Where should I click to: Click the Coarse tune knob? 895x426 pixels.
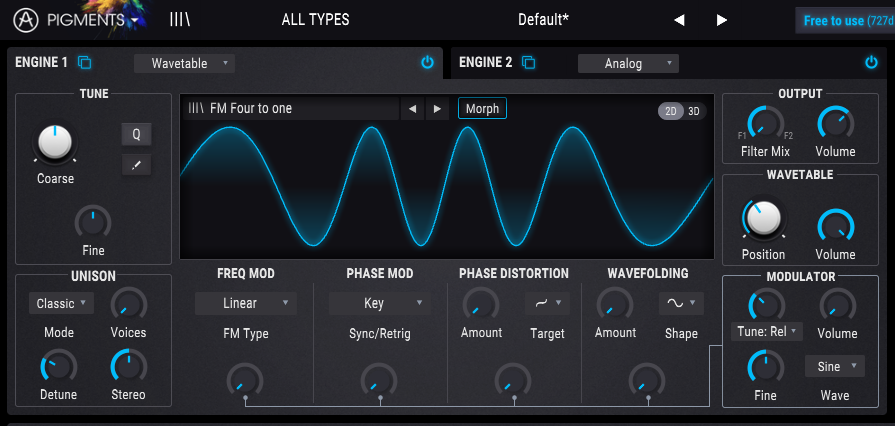(x=55, y=142)
